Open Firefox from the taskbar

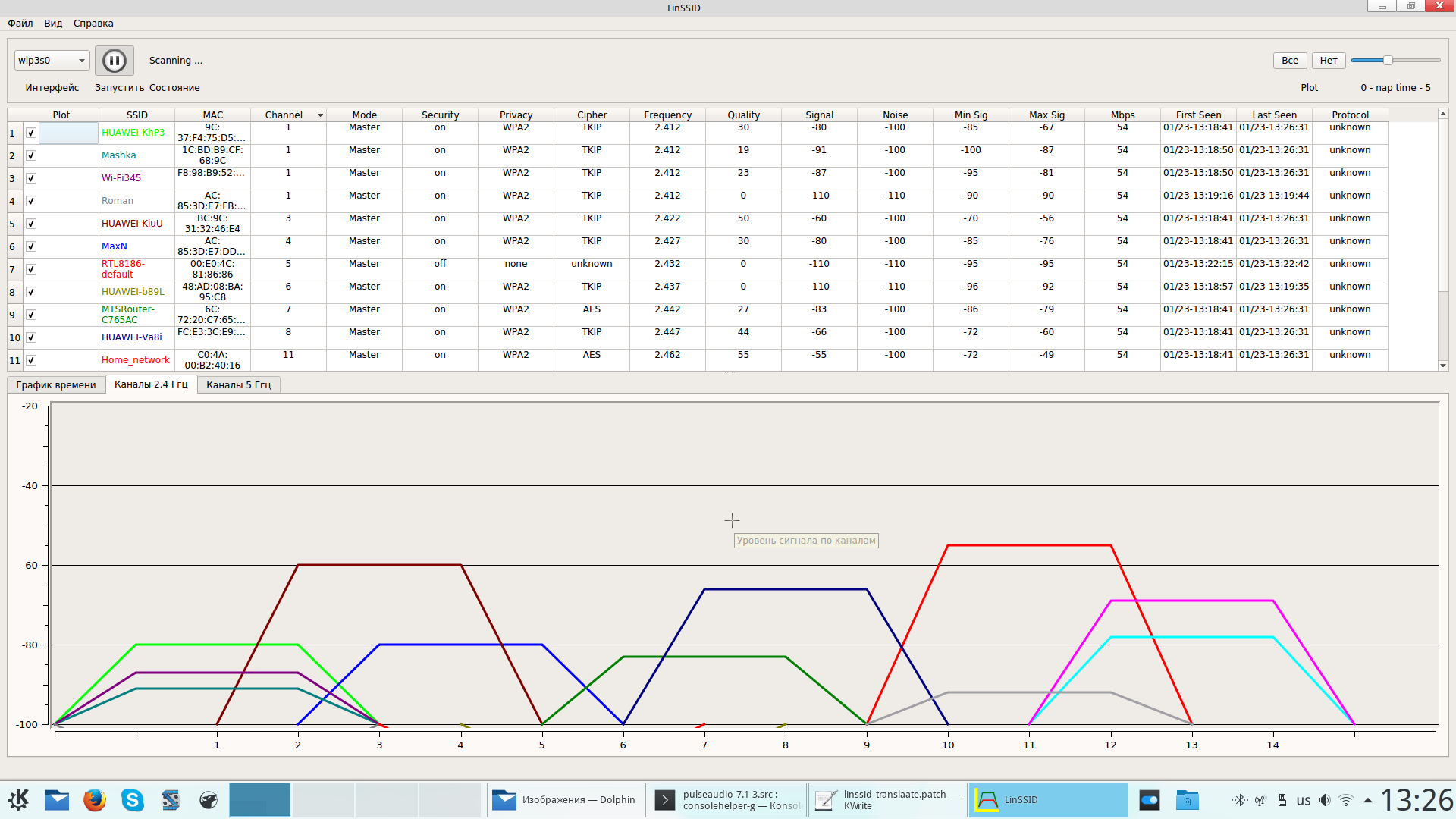click(95, 800)
